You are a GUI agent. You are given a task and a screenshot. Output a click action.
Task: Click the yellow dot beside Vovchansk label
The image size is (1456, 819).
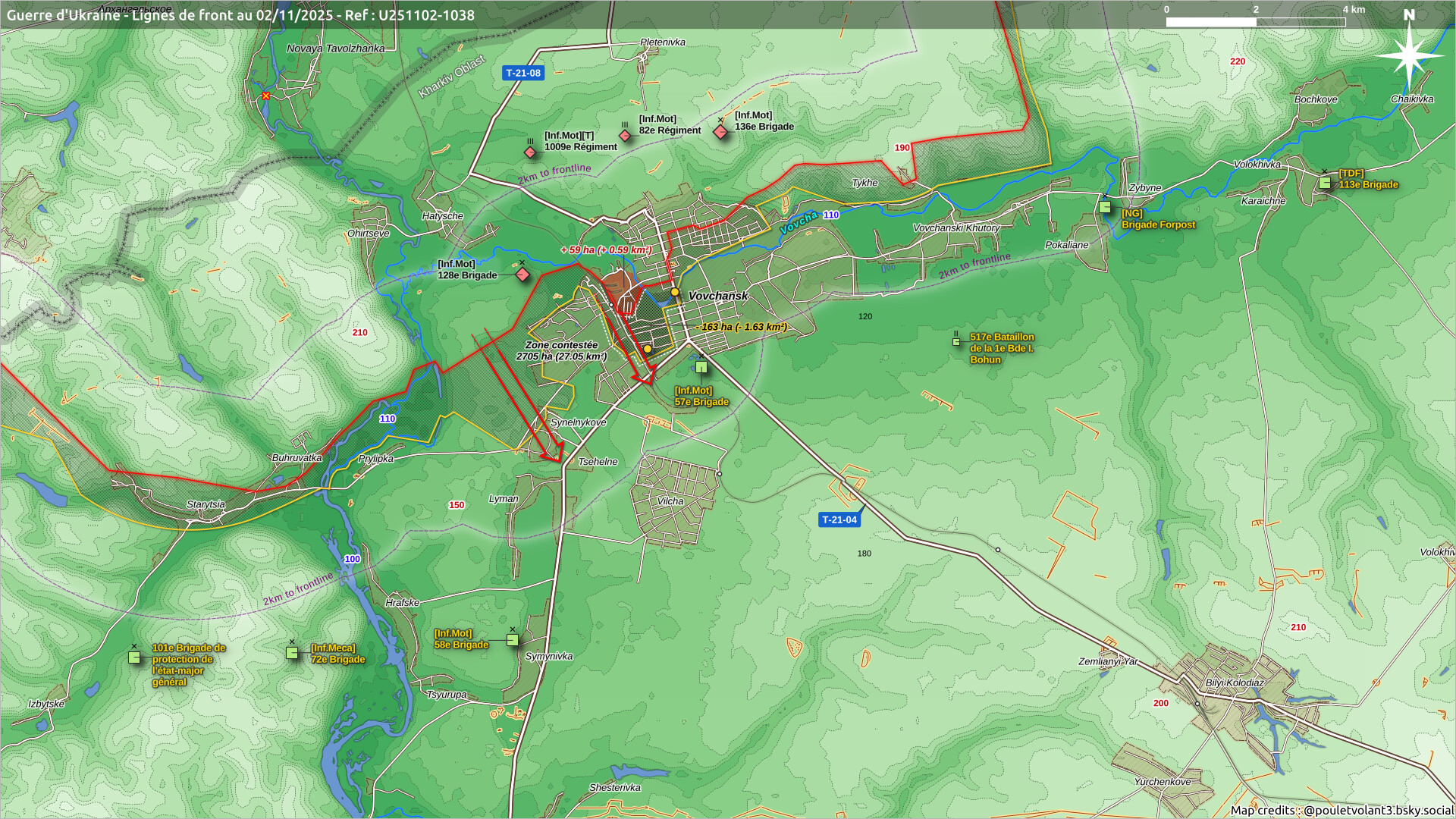click(675, 292)
